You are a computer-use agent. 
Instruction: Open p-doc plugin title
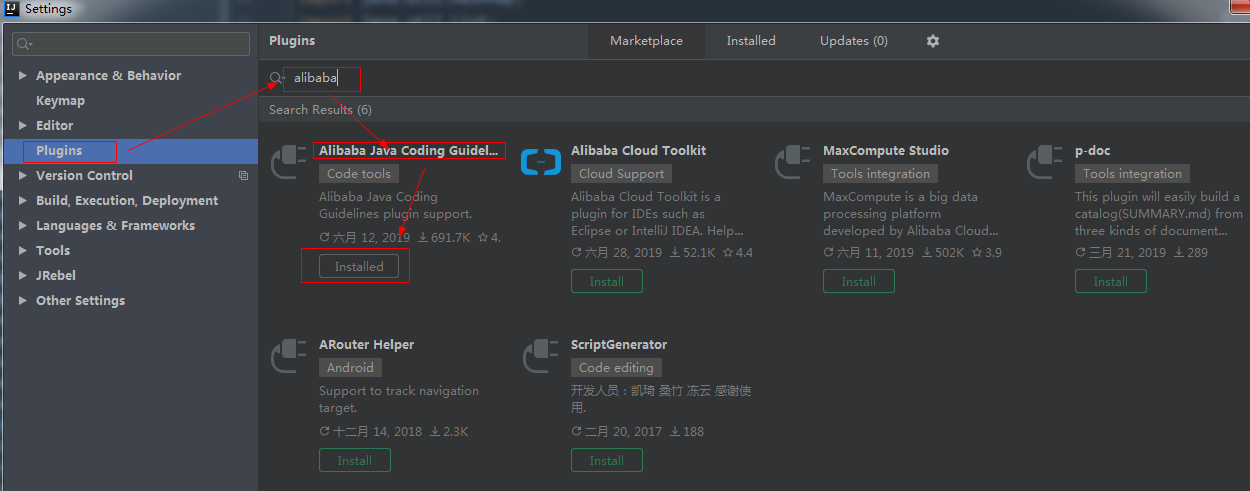pos(1092,151)
